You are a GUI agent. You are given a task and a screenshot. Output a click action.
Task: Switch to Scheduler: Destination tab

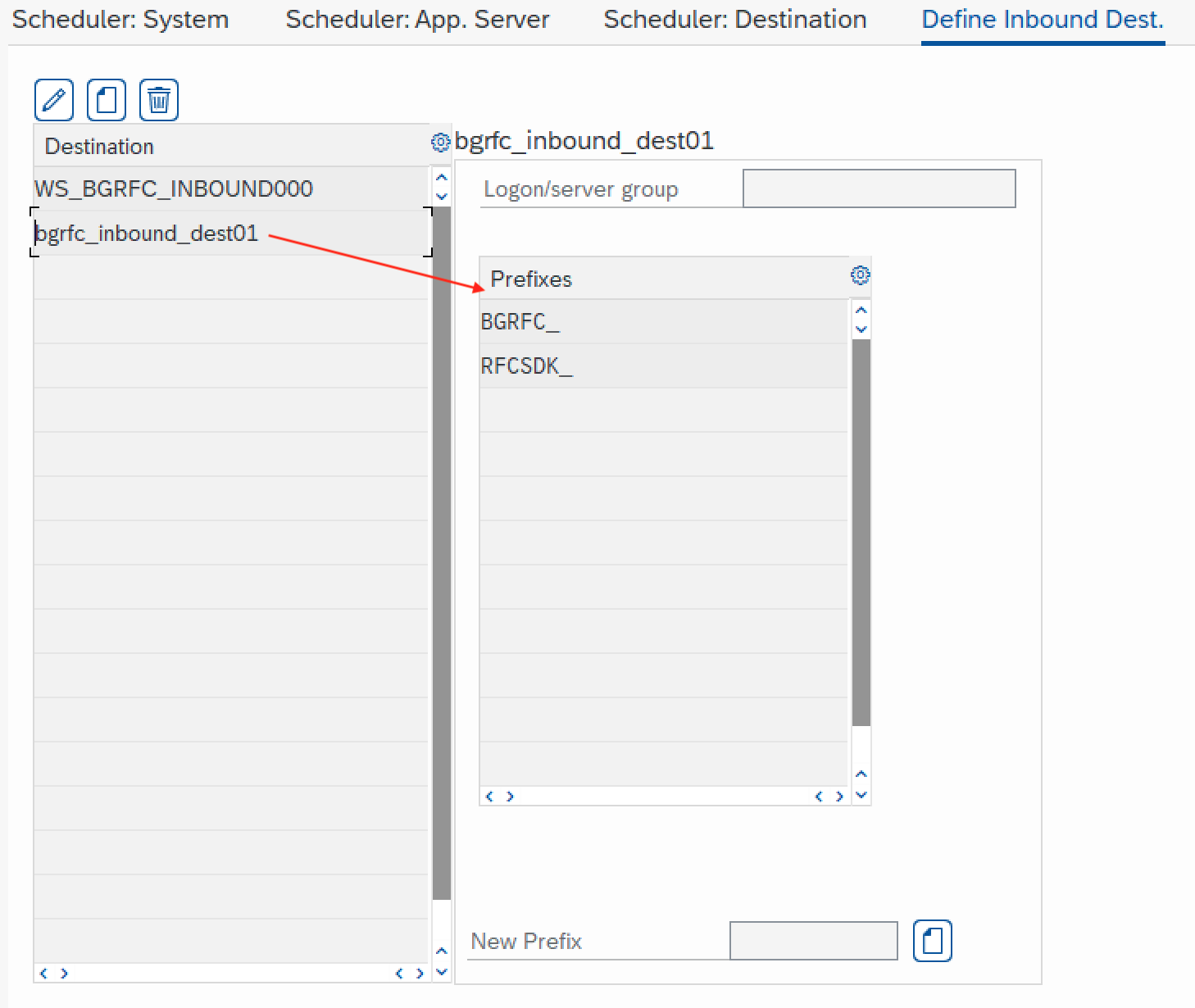[x=735, y=20]
